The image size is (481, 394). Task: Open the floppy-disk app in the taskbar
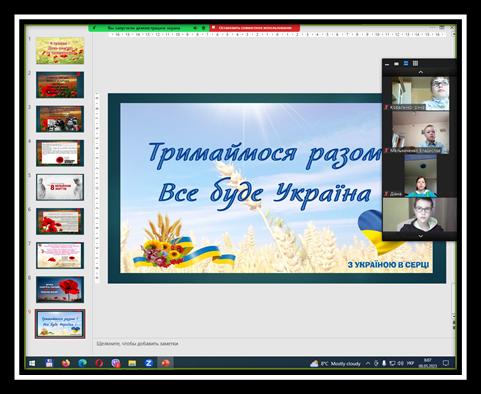[49, 363]
